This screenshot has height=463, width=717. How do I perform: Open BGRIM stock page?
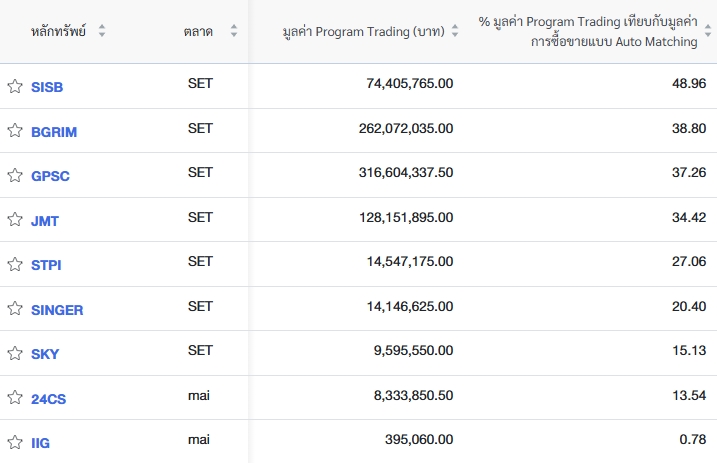[x=54, y=132]
